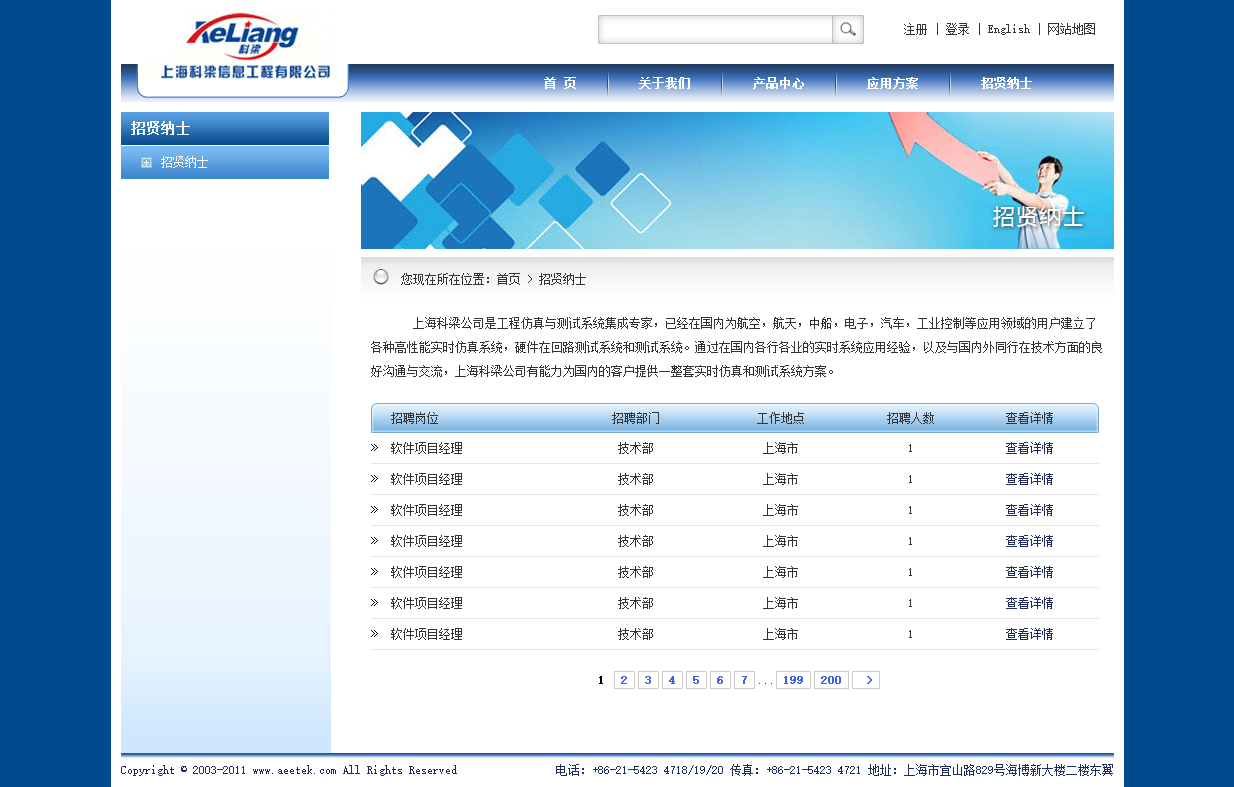
Task: Select 应用方案 in the navigation bar
Action: click(x=892, y=84)
